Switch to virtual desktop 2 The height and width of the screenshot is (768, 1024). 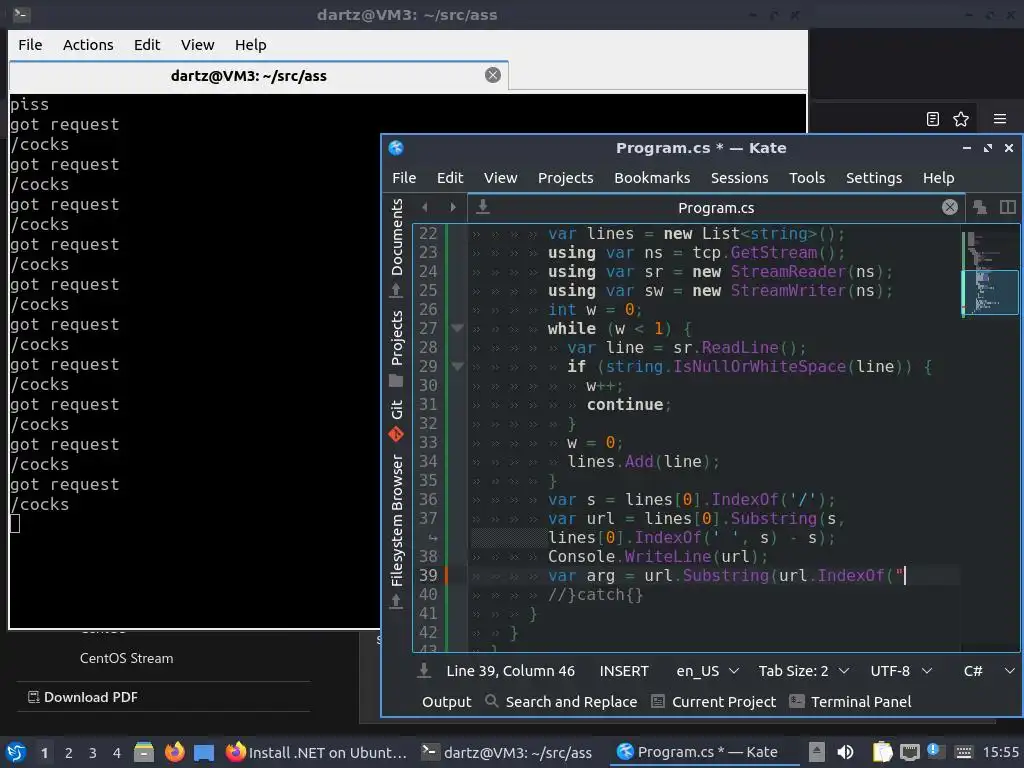tap(69, 753)
